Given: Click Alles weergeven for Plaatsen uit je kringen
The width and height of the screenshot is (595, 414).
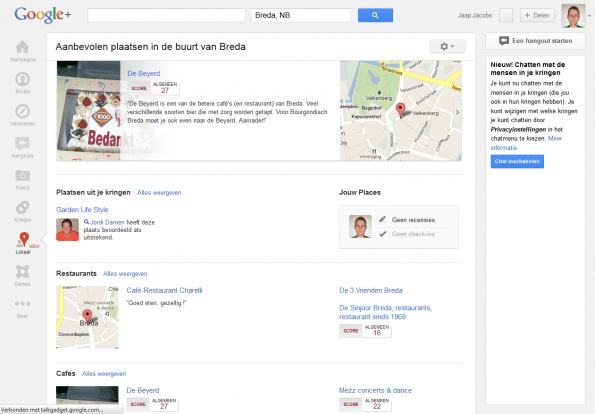Looking at the screenshot, I should click(159, 193).
